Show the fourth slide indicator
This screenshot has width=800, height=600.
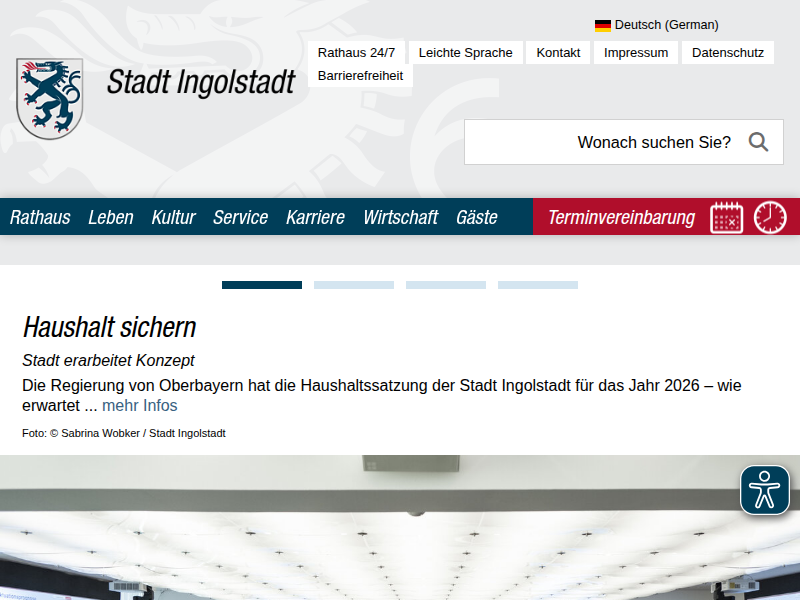538,285
